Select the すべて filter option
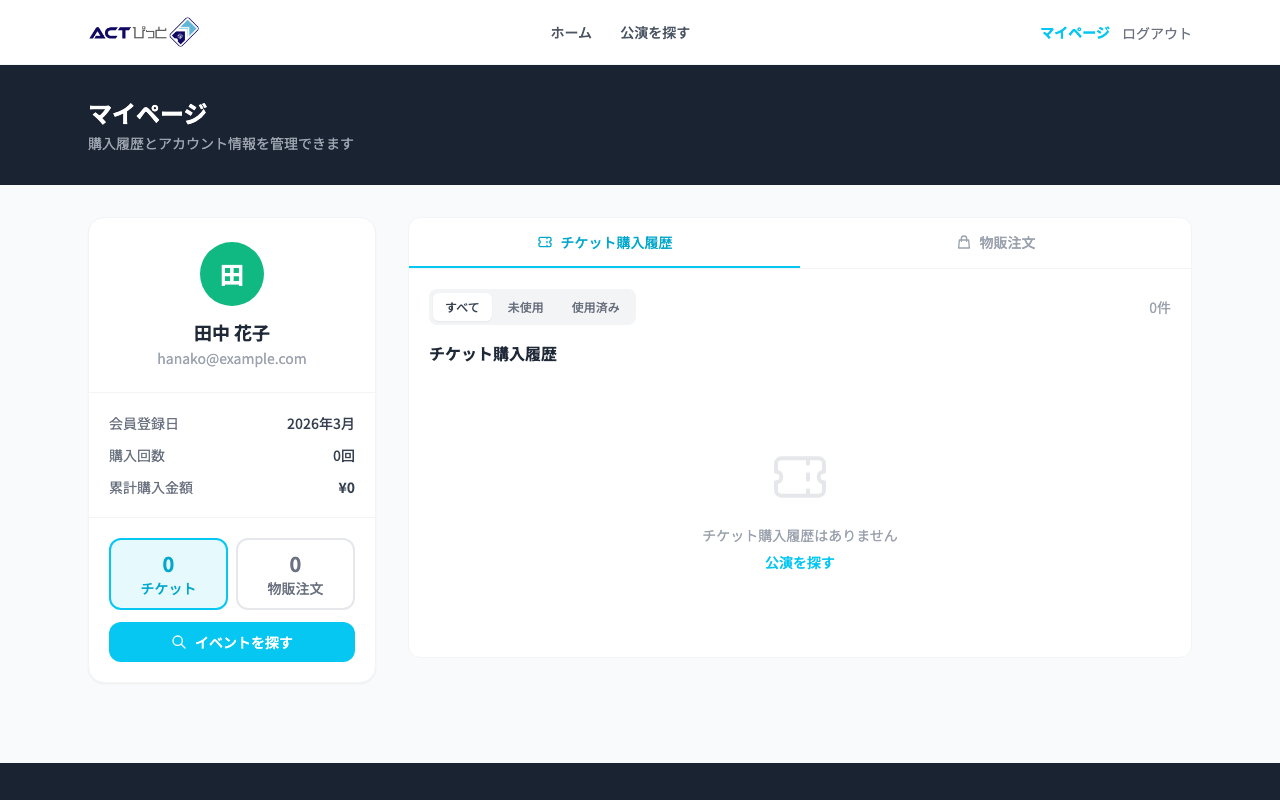Viewport: 1280px width, 800px height. pyautogui.click(x=462, y=307)
